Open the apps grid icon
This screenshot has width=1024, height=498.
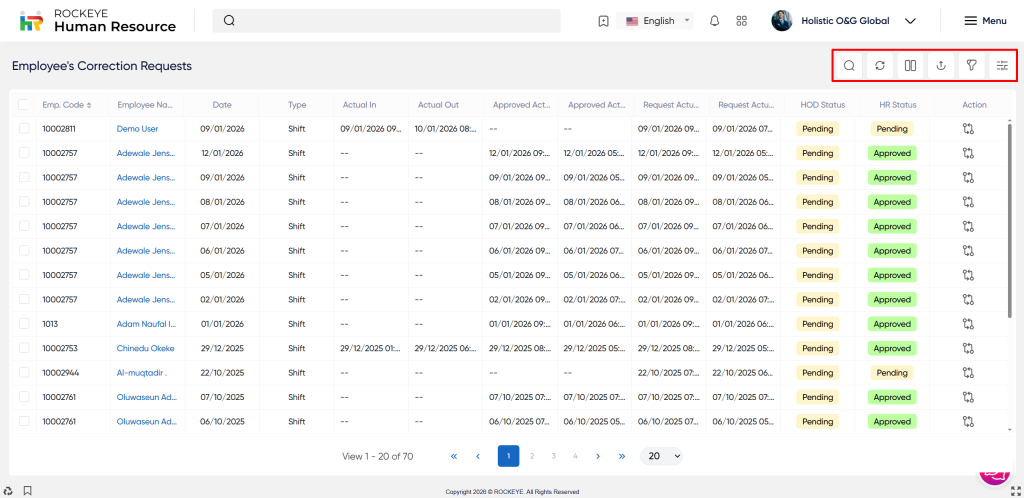point(741,21)
